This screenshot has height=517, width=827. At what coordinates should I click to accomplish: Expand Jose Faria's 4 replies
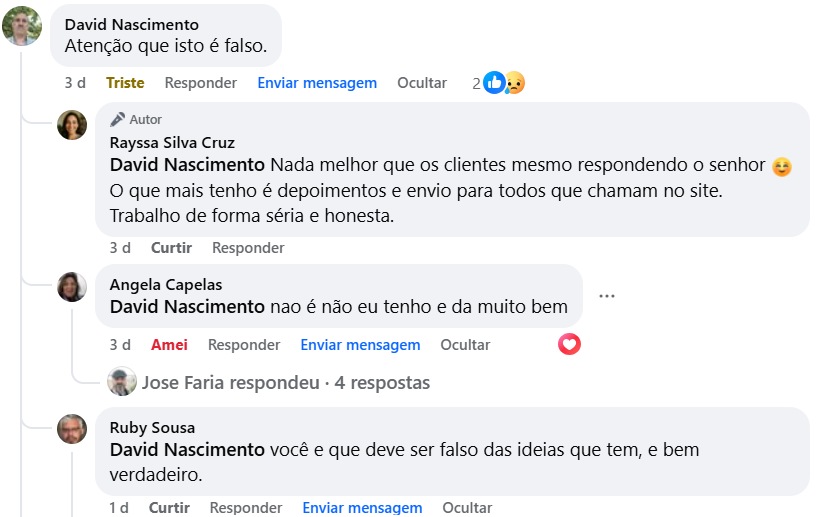point(286,383)
